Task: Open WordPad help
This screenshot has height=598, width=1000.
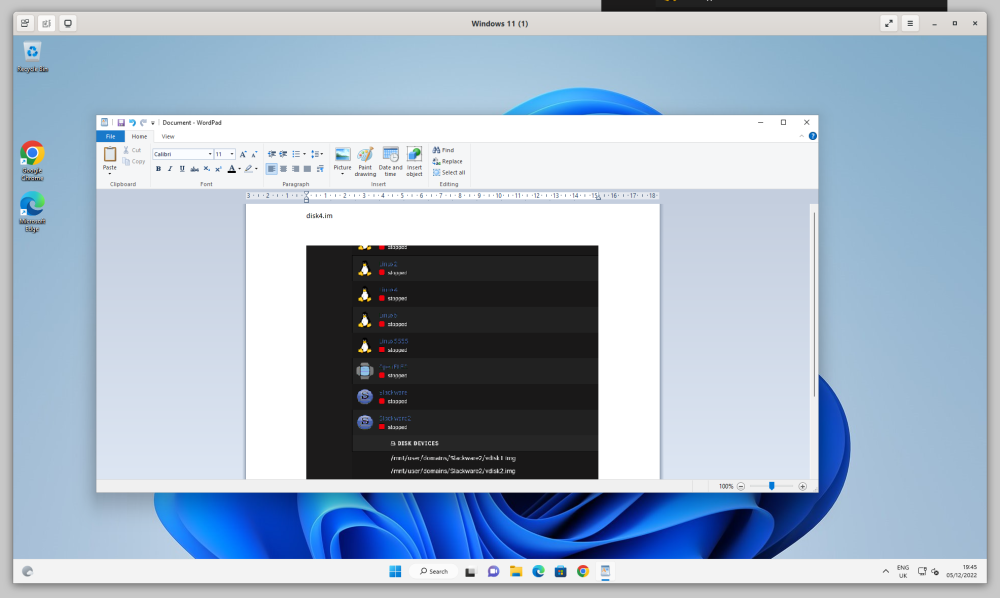Action: 812,136
